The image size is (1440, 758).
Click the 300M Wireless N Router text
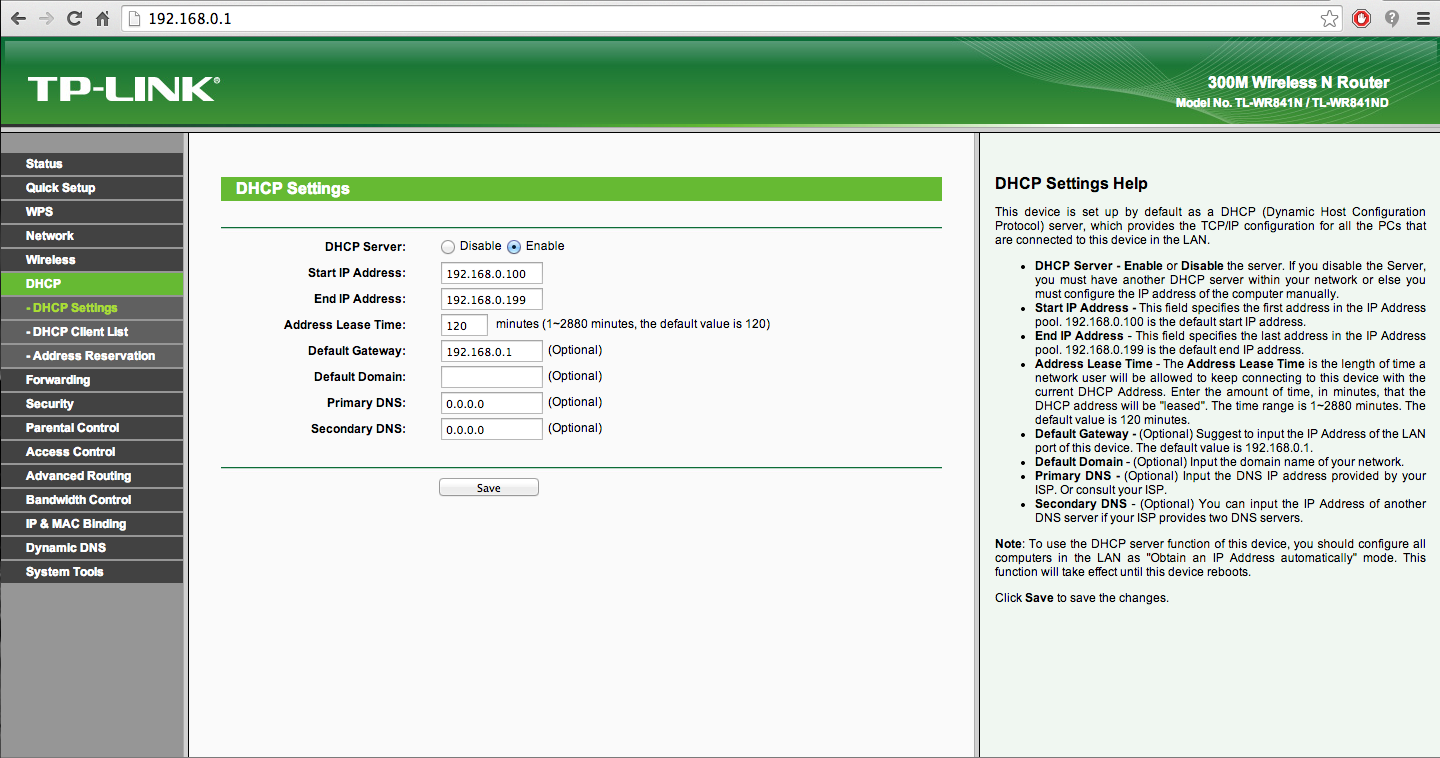[1298, 83]
